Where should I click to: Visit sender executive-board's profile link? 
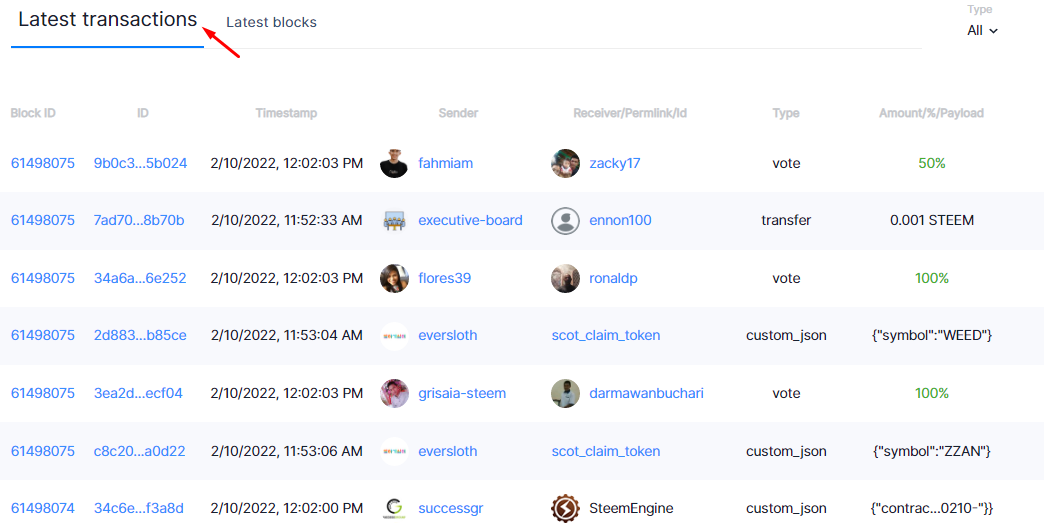(470, 220)
